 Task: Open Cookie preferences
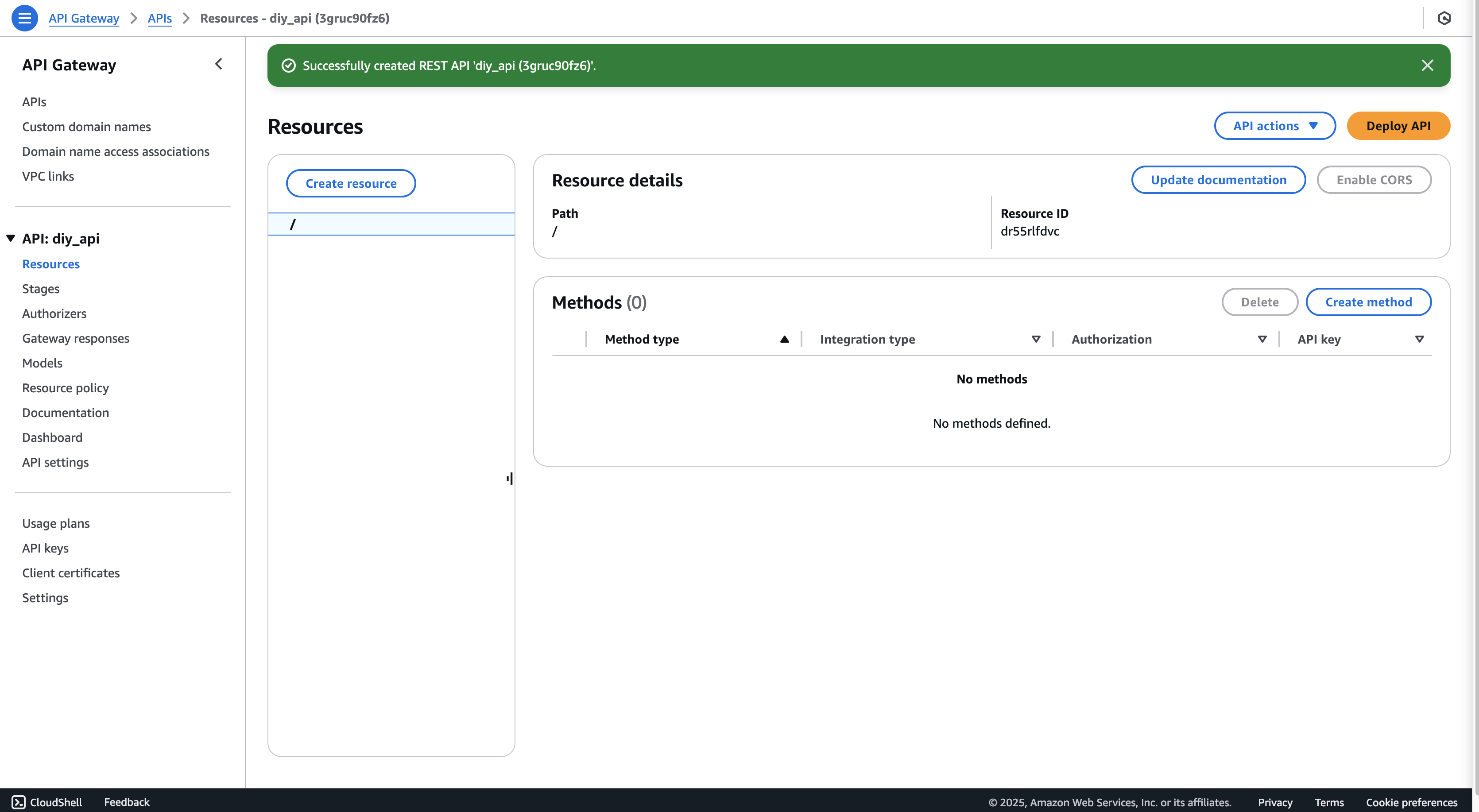click(1412, 802)
